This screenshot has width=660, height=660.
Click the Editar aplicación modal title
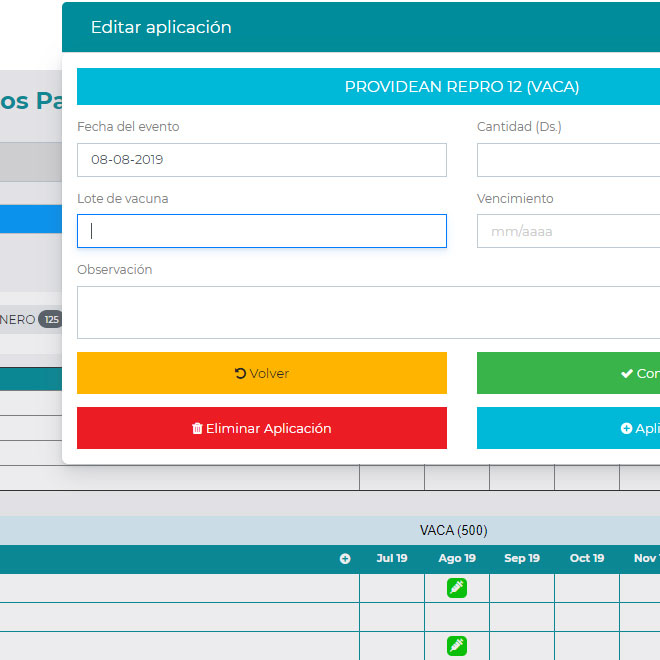click(x=161, y=28)
